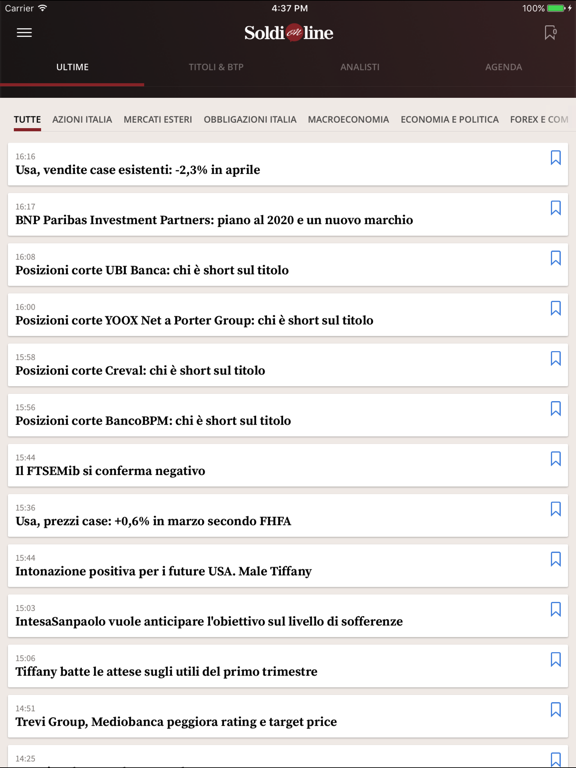Select the FOREX E COM category
The image size is (576, 768).
[539, 120]
